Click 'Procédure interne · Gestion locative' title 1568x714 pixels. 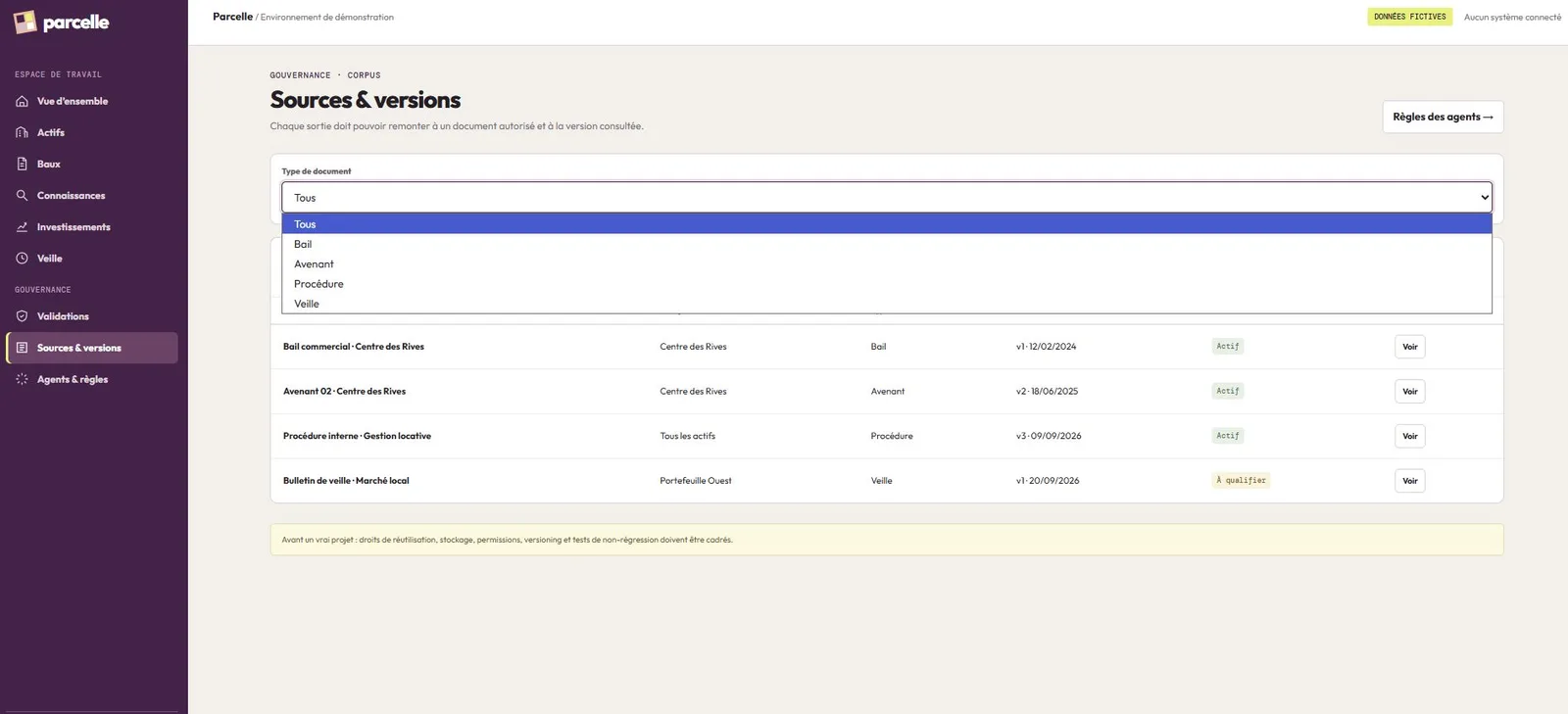[357, 436]
